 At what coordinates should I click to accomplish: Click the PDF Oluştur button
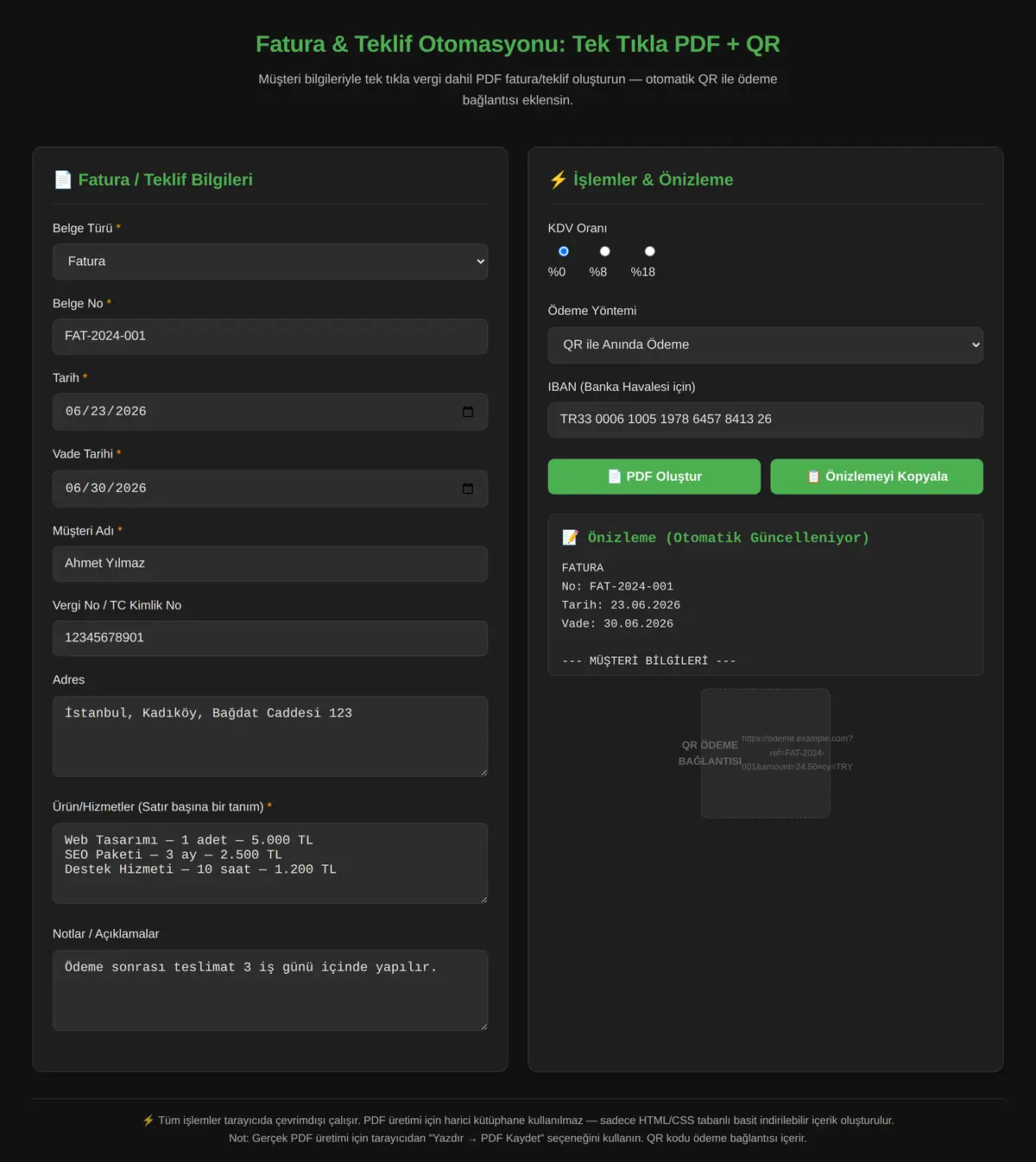pyautogui.click(x=654, y=477)
